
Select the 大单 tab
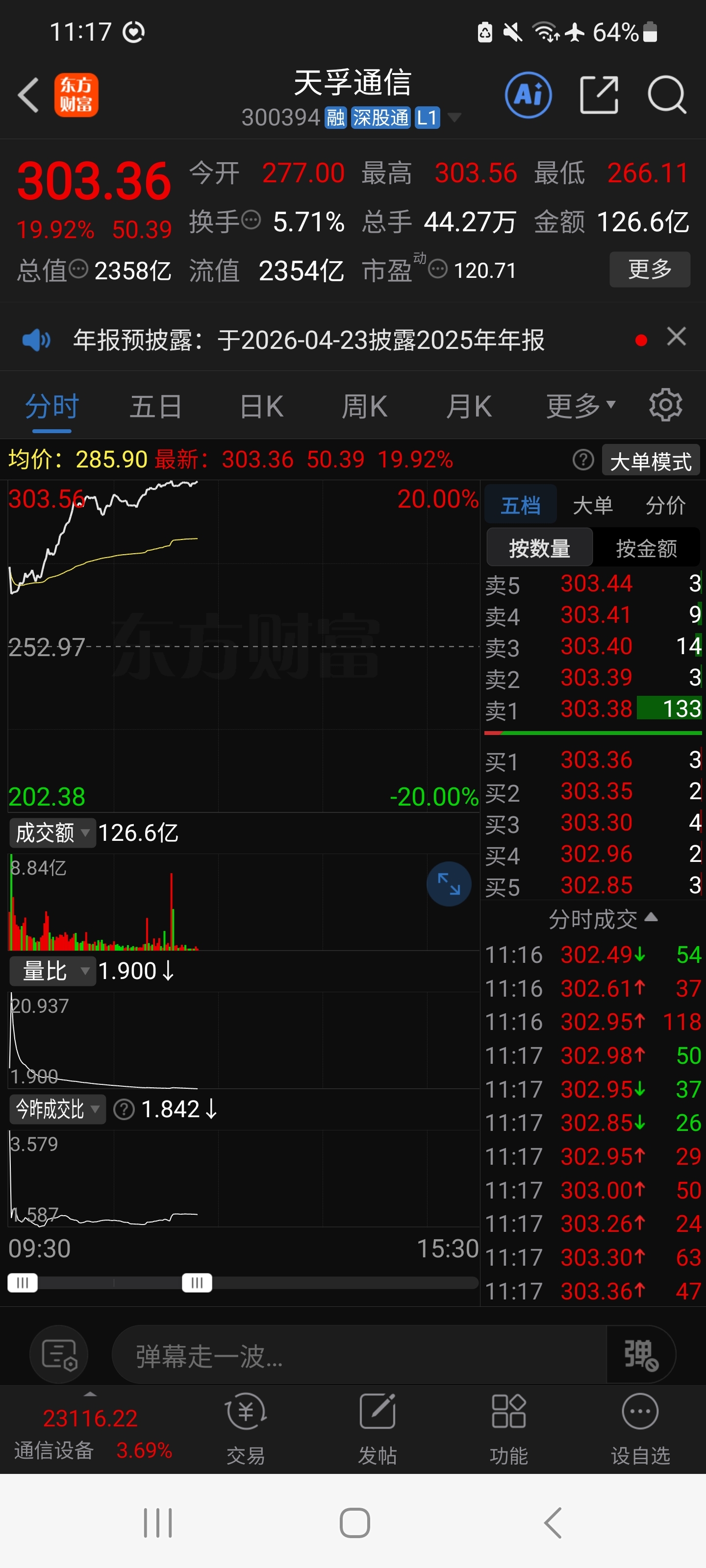593,505
